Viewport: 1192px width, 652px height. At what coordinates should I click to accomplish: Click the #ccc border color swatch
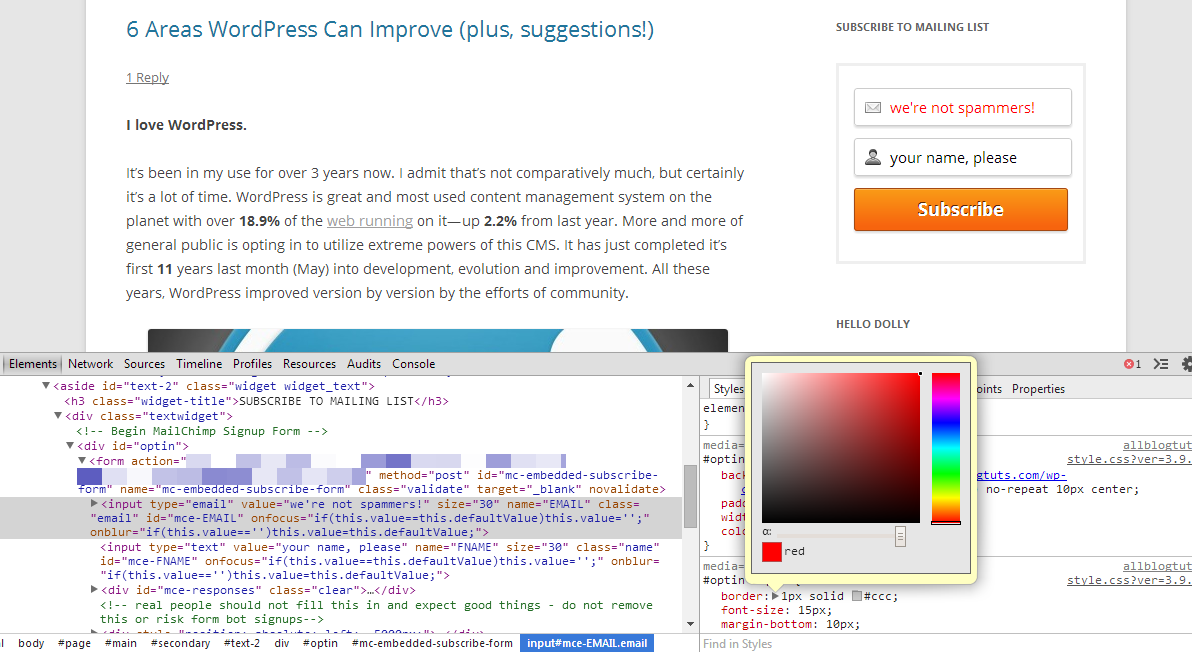pyautogui.click(x=857, y=596)
